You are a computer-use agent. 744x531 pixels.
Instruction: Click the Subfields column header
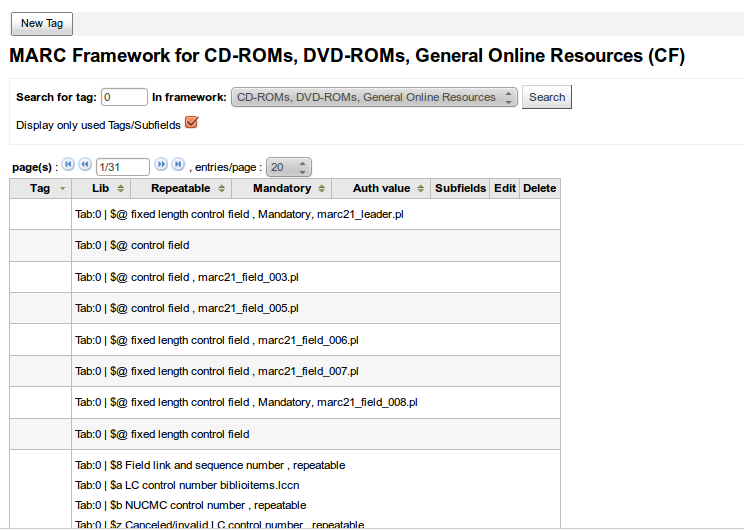460,188
